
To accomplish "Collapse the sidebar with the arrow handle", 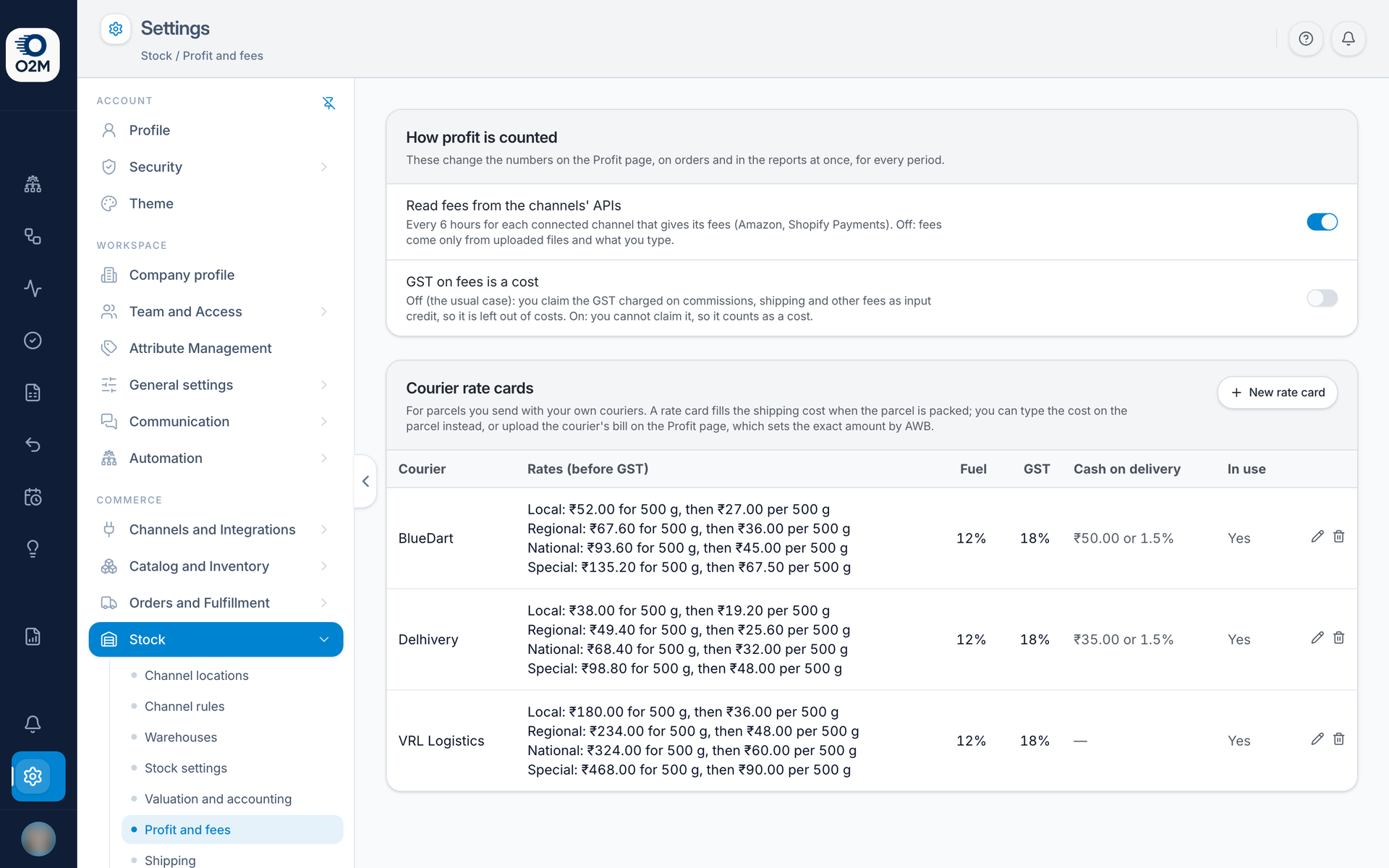I will [x=365, y=481].
